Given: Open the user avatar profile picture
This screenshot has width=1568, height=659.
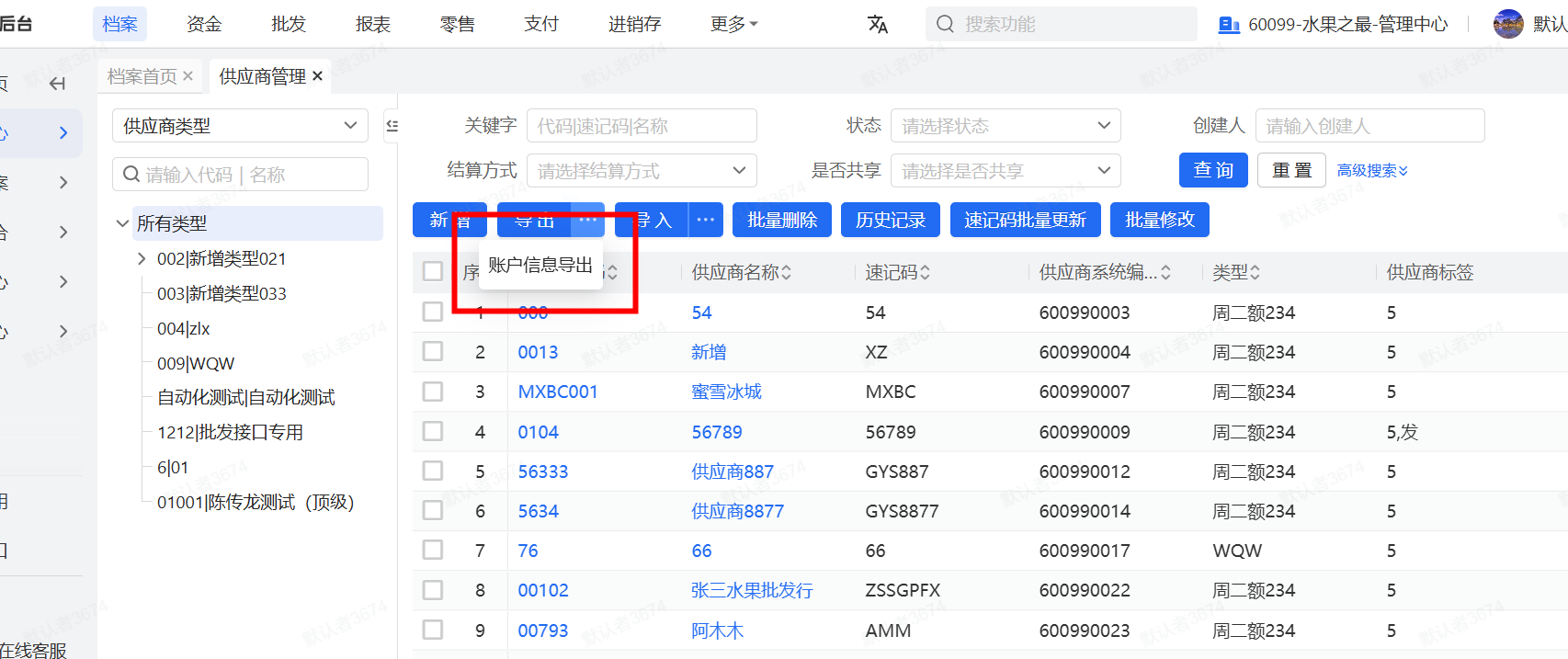Looking at the screenshot, I should pos(1508,24).
